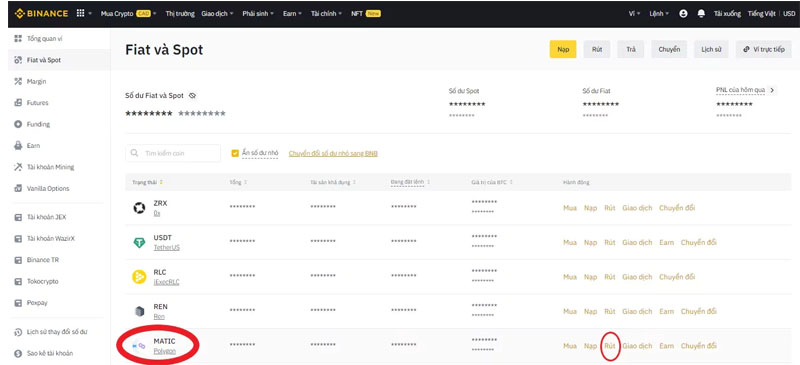Image resolution: width=800 pixels, height=365 pixels.
Task: Open the NFT menu item
Action: [x=366, y=14]
